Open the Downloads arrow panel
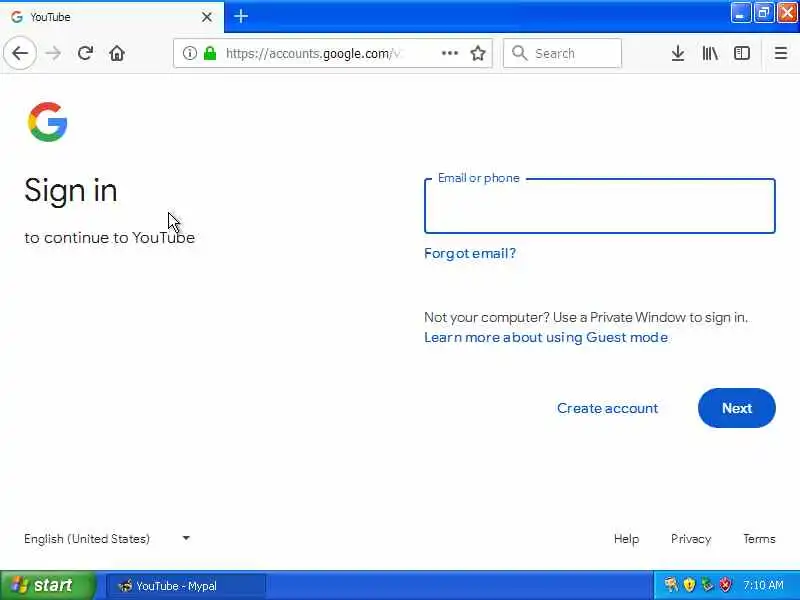The image size is (800, 600). [678, 53]
